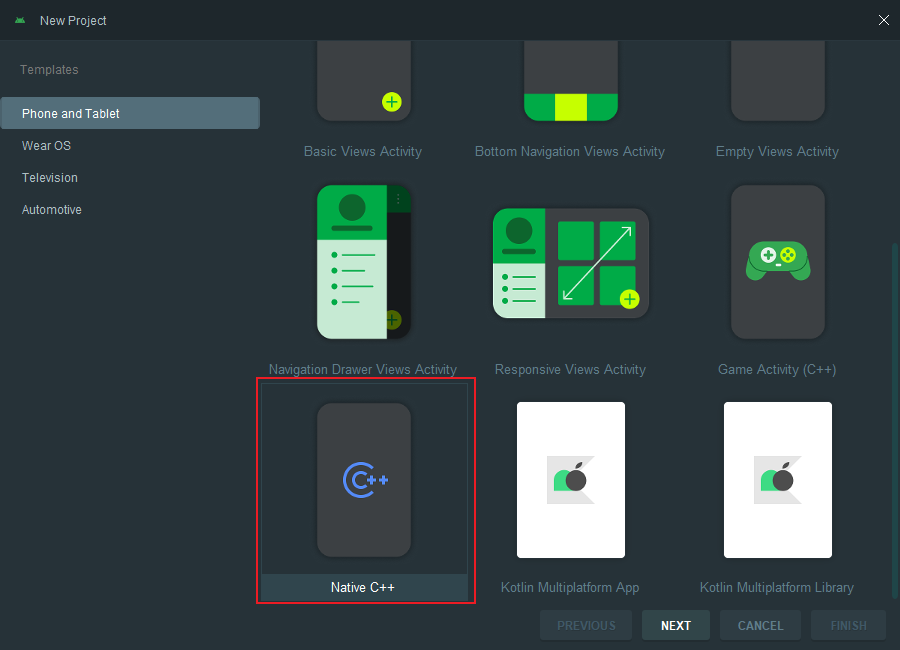This screenshot has height=650, width=900.
Task: Switch to Automotive templates
Action: pos(130,210)
